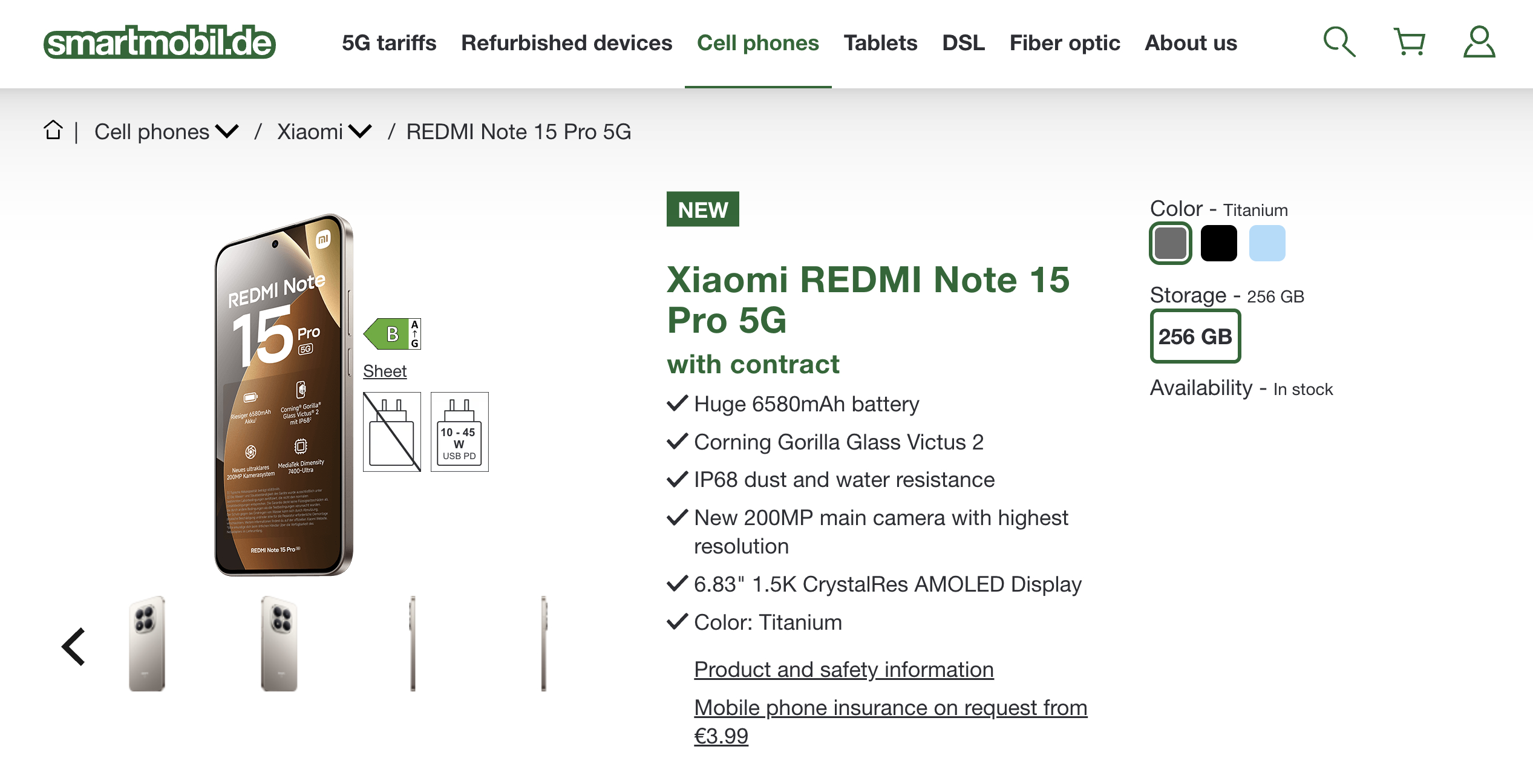
Task: Open the energy label Sheet link
Action: [385, 371]
